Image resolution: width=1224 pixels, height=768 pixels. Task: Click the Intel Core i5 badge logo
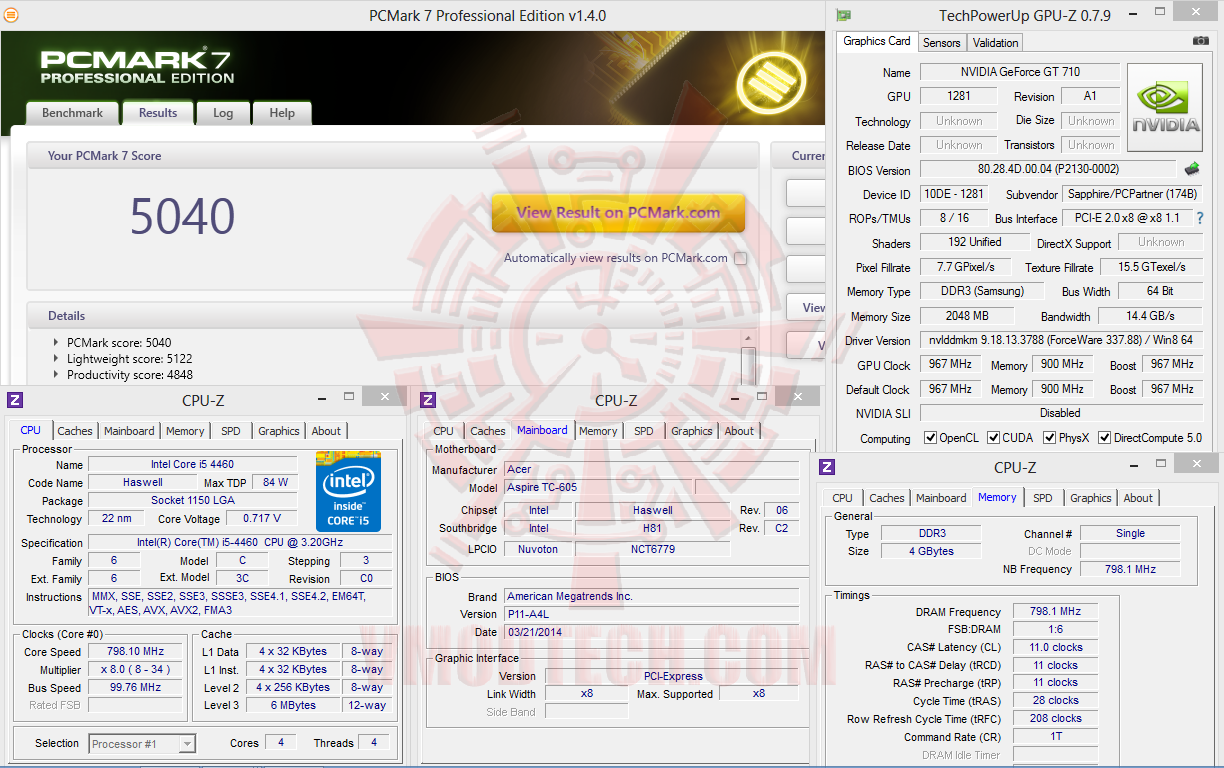[x=348, y=491]
